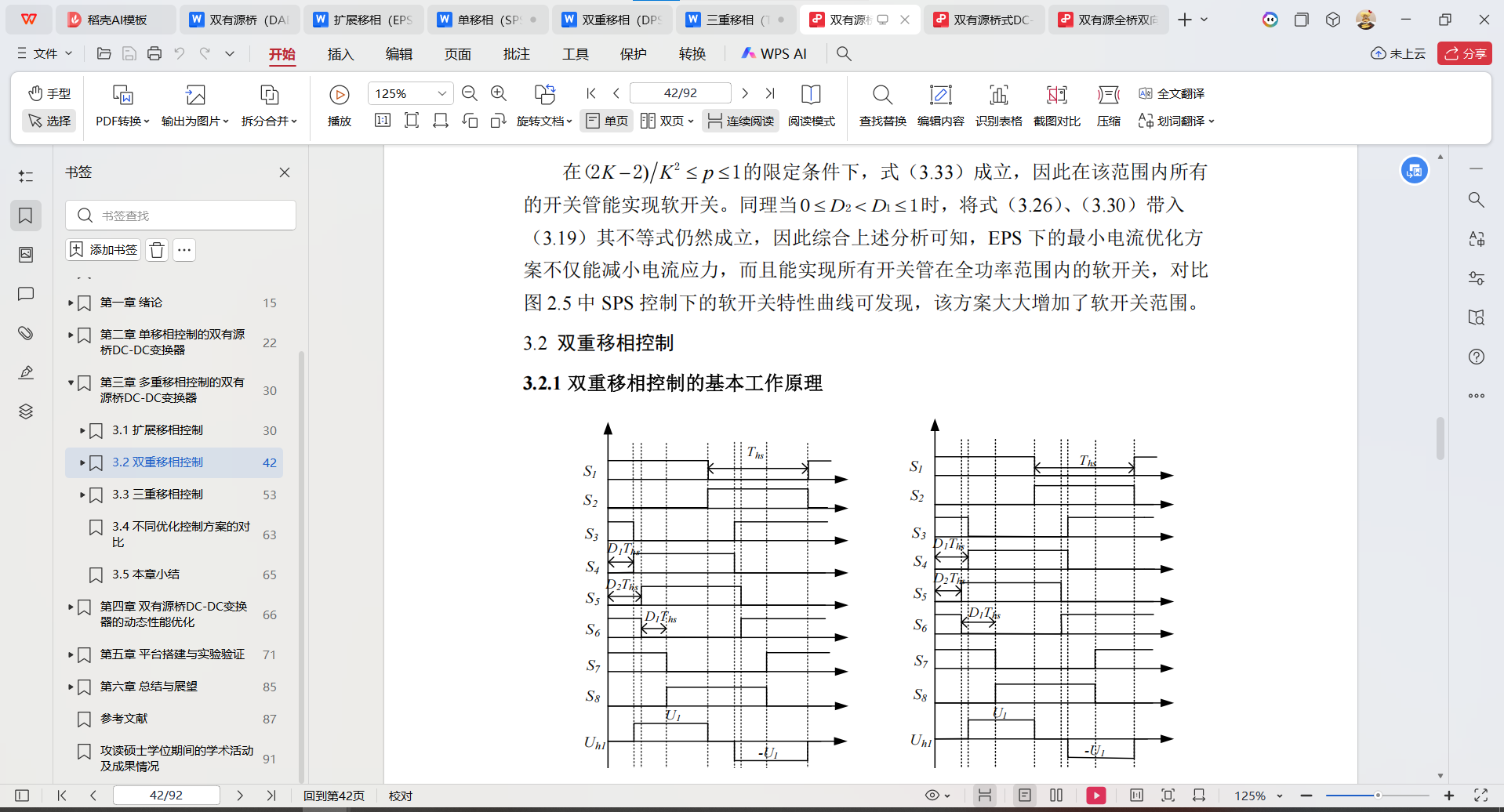Click the Compress PDF icon

click(1108, 105)
